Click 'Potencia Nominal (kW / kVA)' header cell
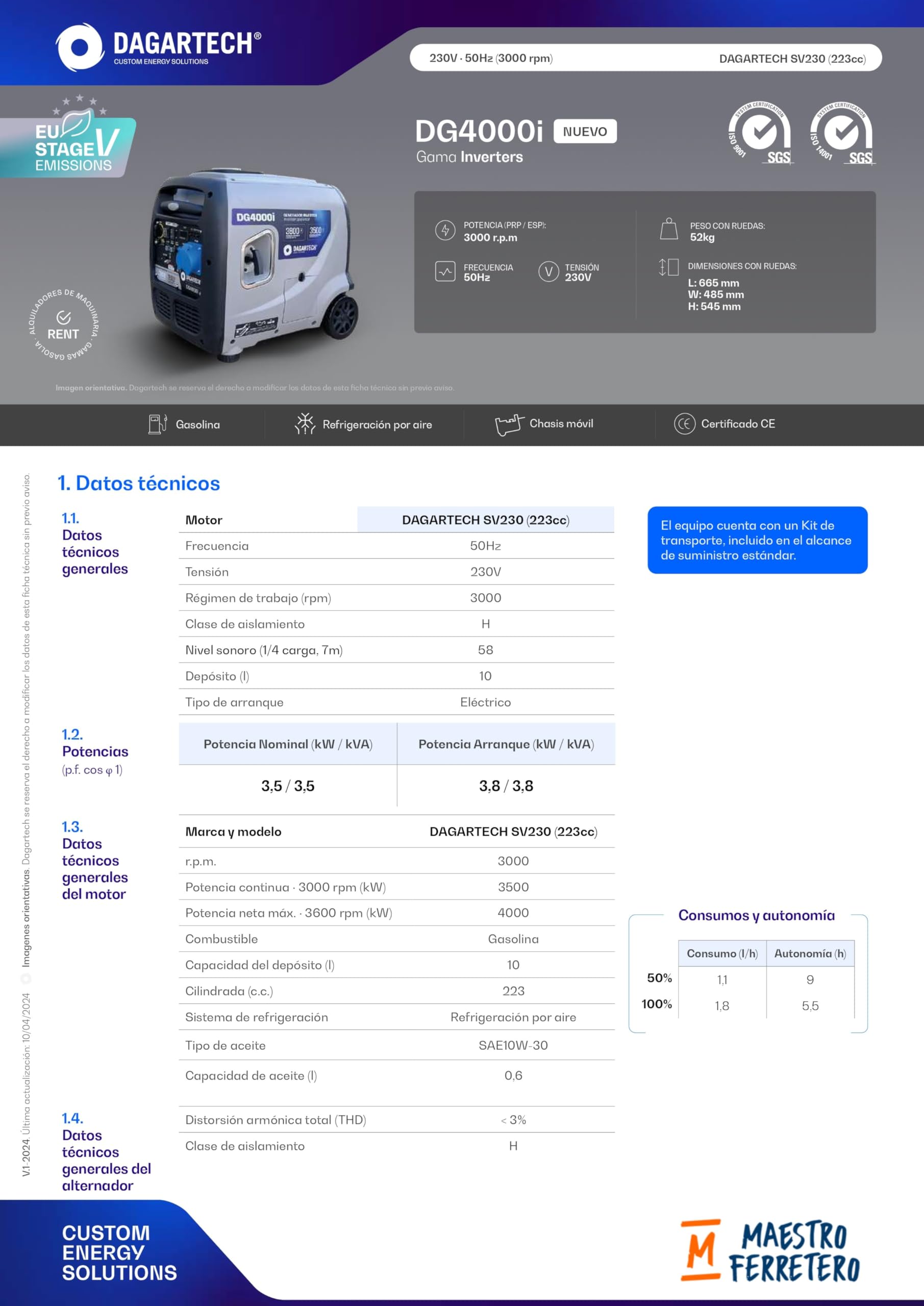This screenshot has width=924, height=1306. (x=288, y=744)
